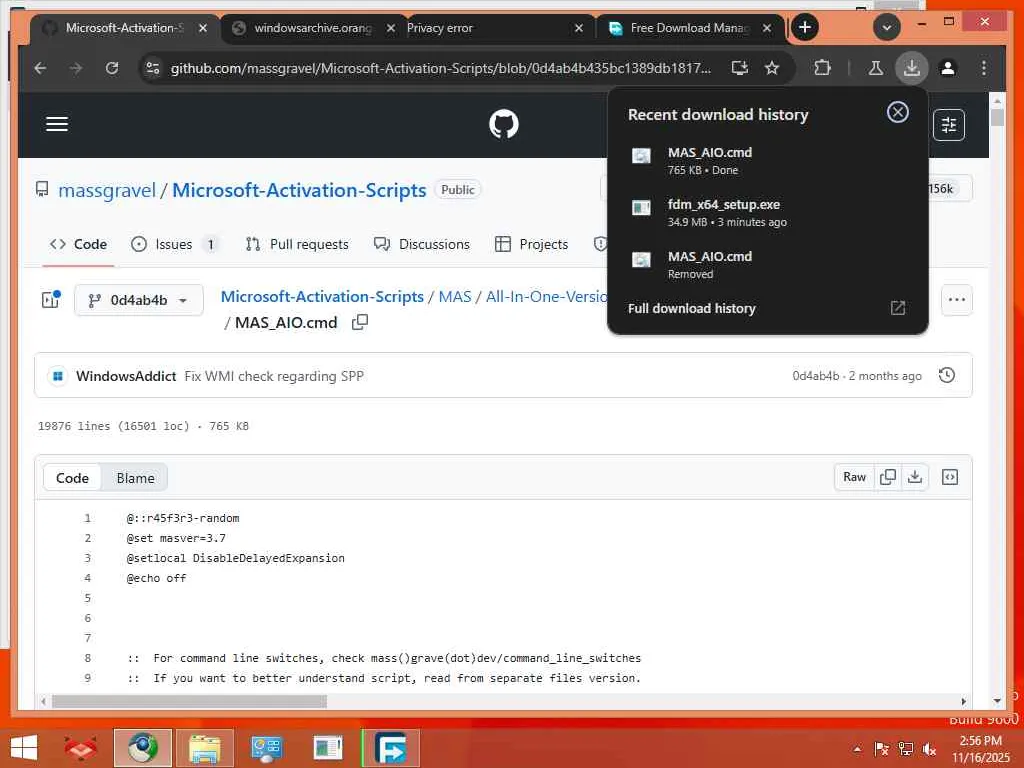
Task: Close the recent download history popup
Action: click(x=897, y=112)
